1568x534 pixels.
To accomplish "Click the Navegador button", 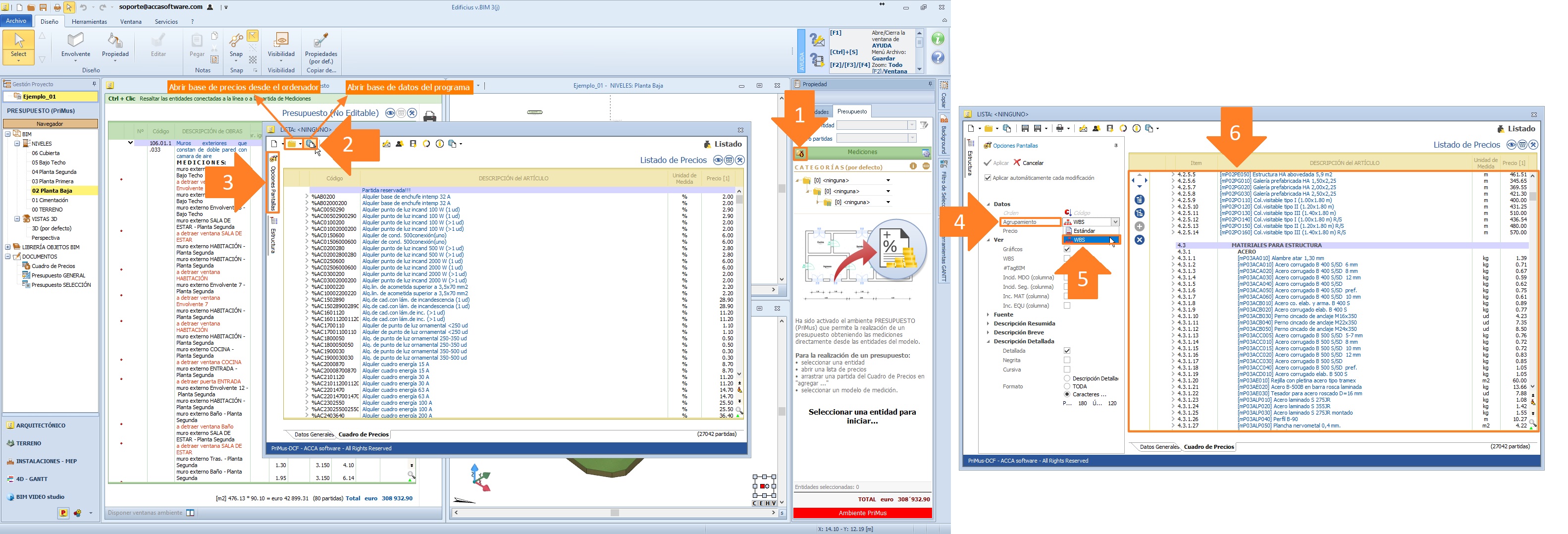I will (x=50, y=124).
